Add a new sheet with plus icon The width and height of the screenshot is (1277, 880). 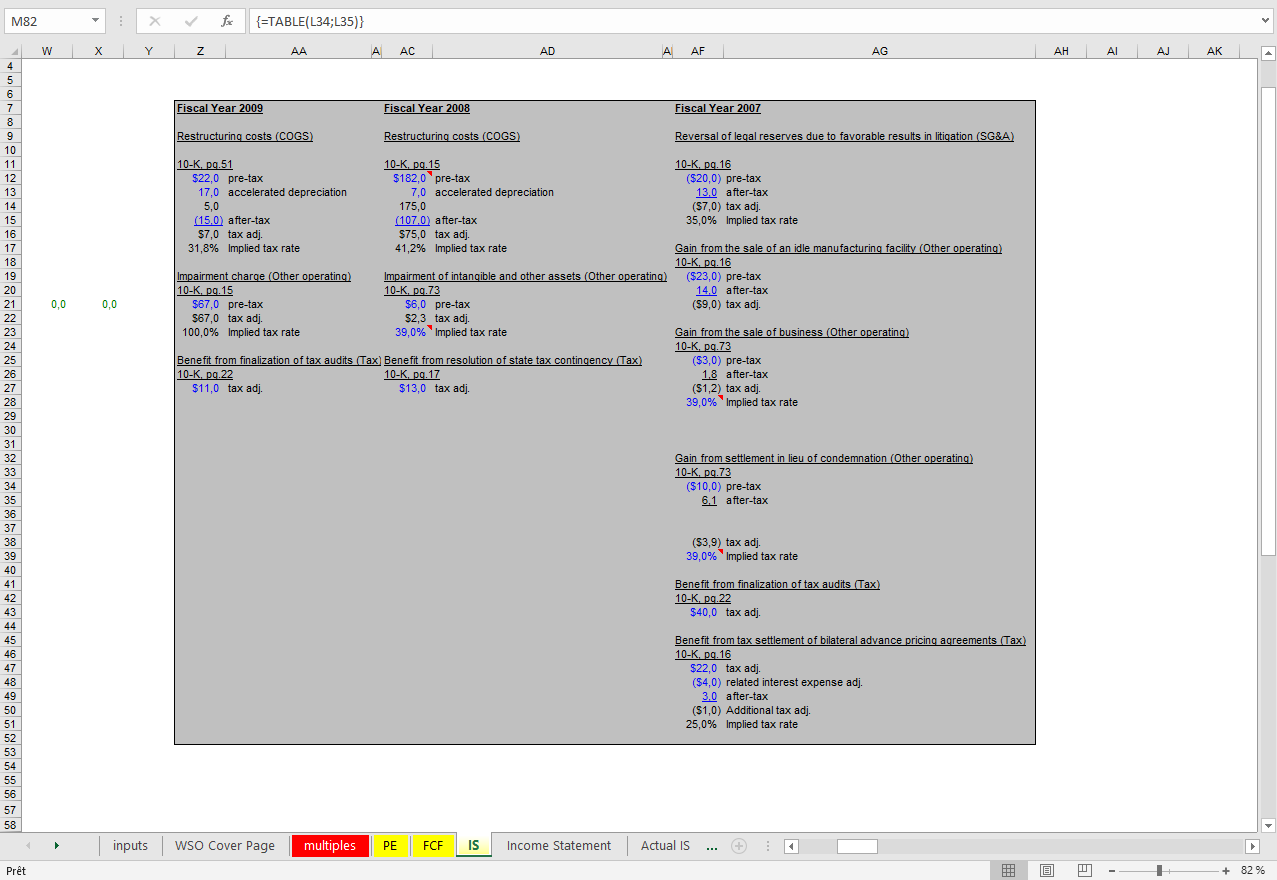(x=739, y=846)
